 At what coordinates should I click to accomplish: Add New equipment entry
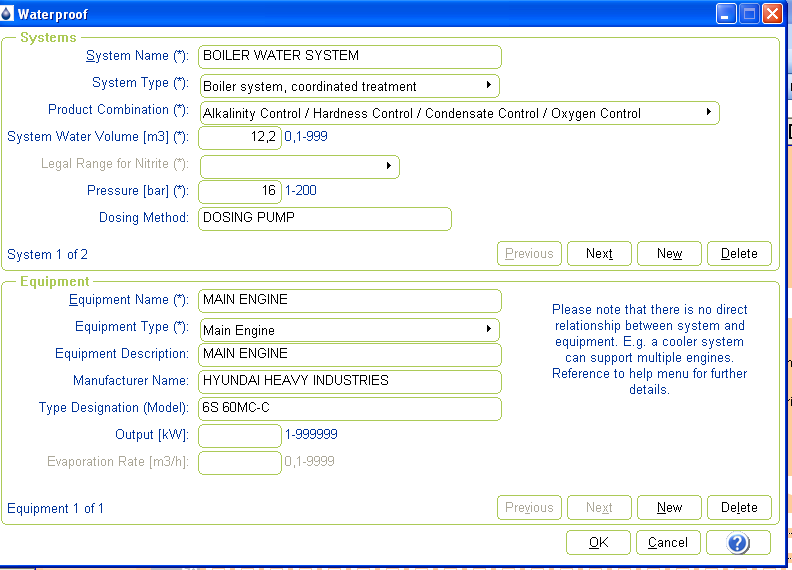click(669, 508)
